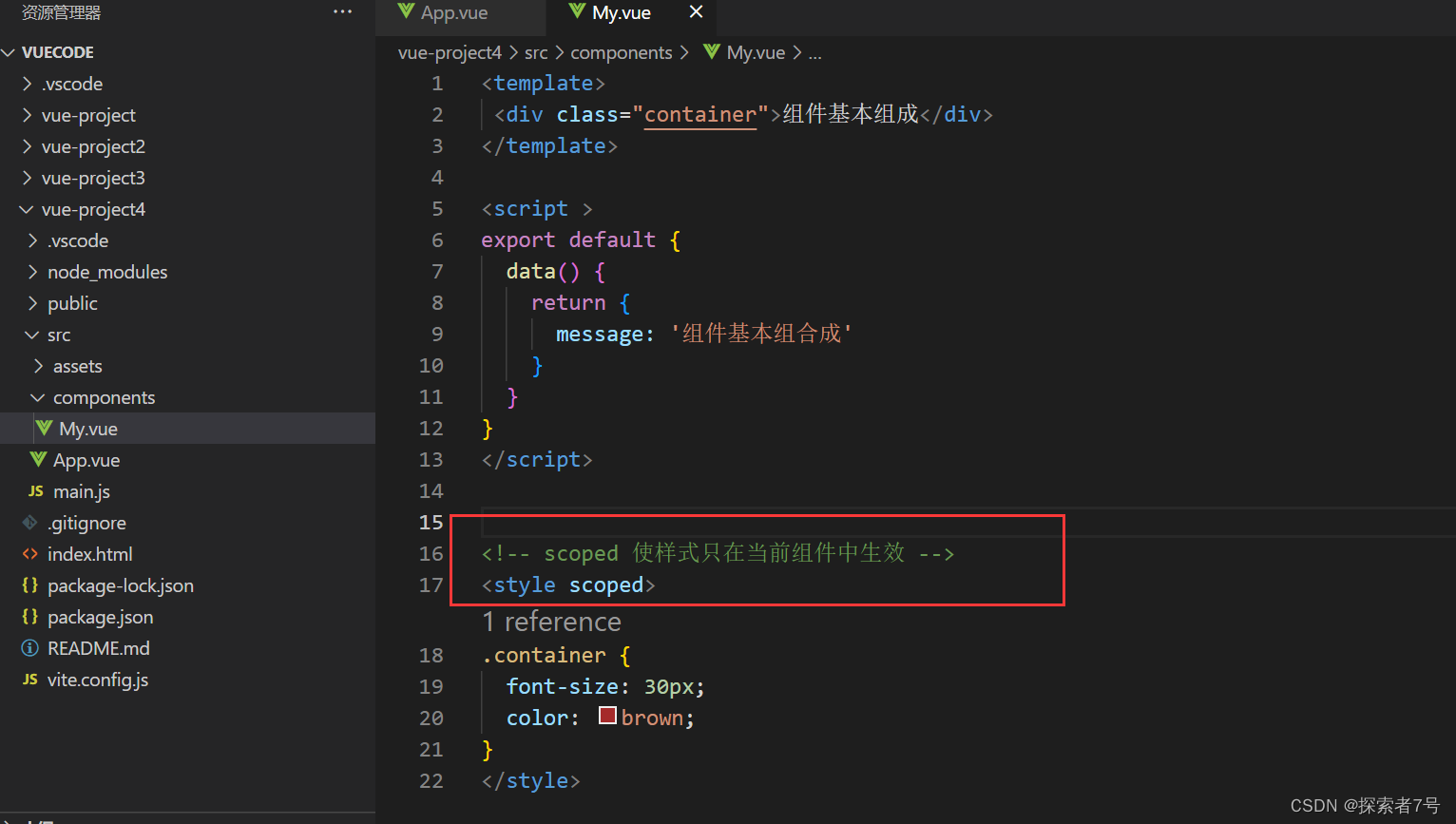
Task: Click the 资源管理器 explorer panel title
Action: [61, 12]
